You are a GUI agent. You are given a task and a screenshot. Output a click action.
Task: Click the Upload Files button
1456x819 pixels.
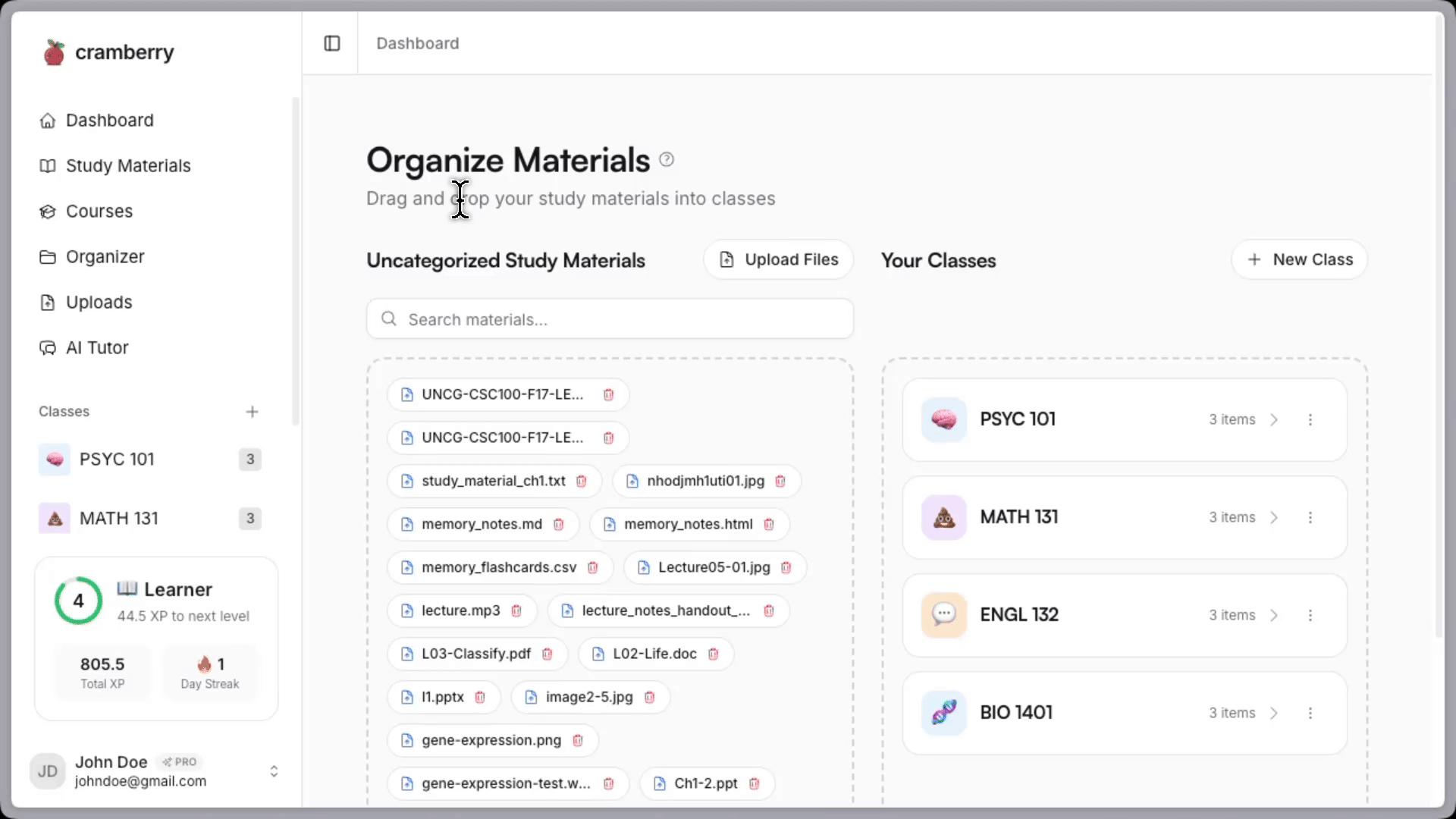[x=778, y=259]
